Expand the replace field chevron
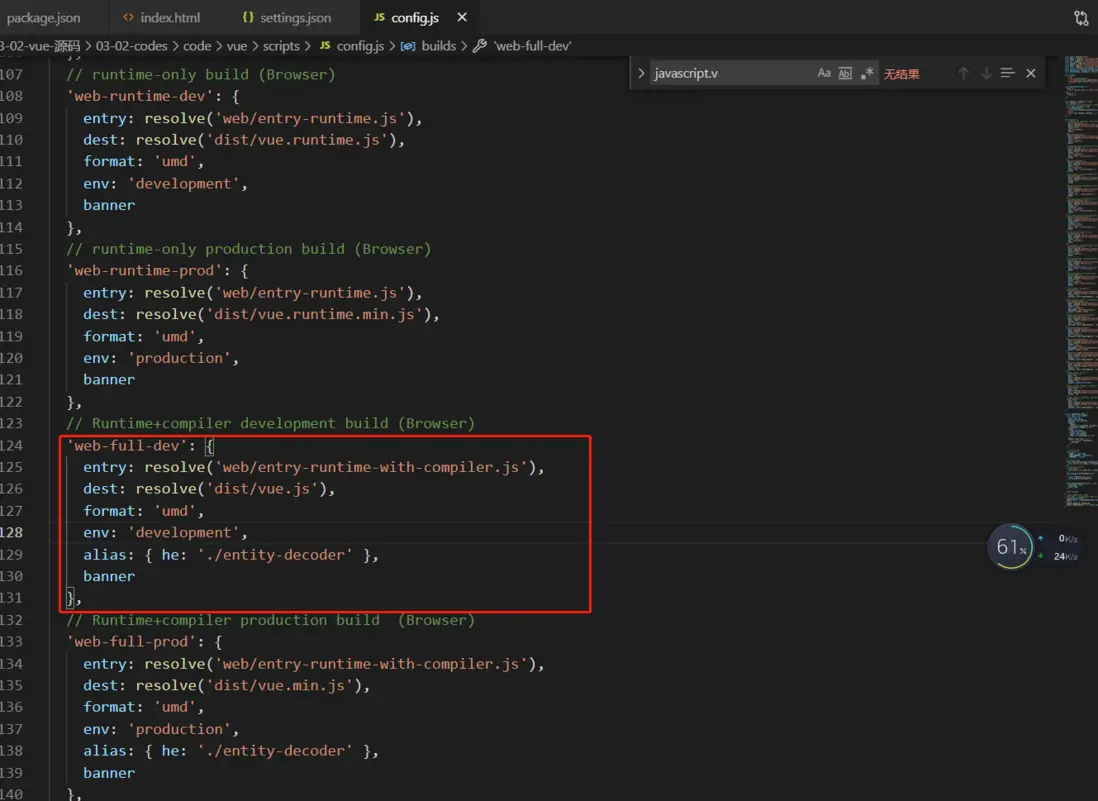The height and width of the screenshot is (801, 1098). (x=641, y=73)
